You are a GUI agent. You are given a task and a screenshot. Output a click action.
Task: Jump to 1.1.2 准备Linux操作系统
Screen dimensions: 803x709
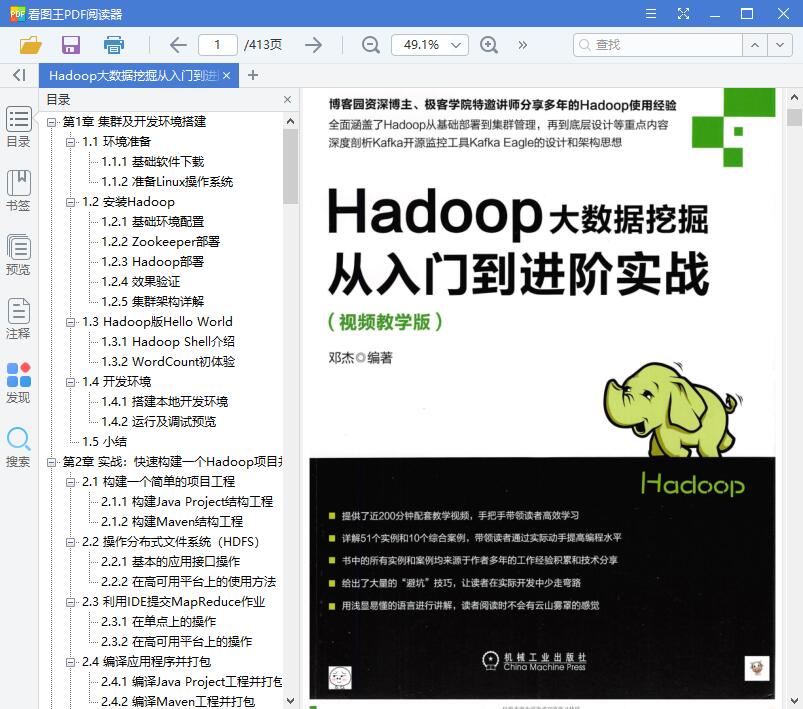pos(167,182)
